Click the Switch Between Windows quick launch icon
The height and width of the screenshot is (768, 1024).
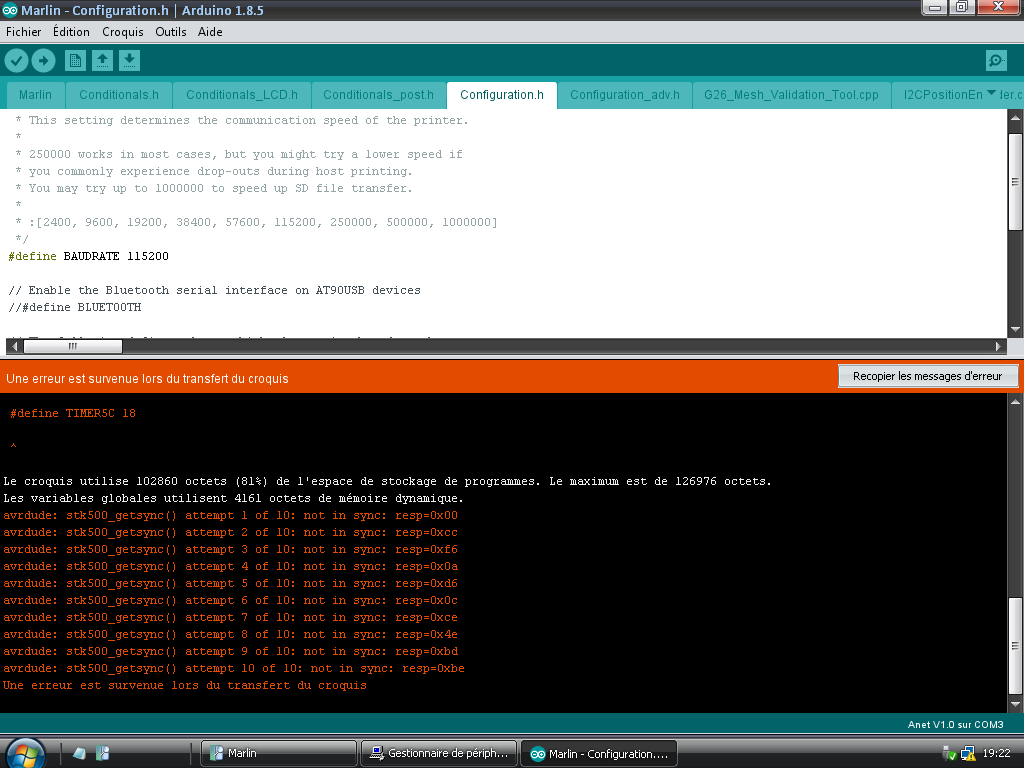pos(103,753)
